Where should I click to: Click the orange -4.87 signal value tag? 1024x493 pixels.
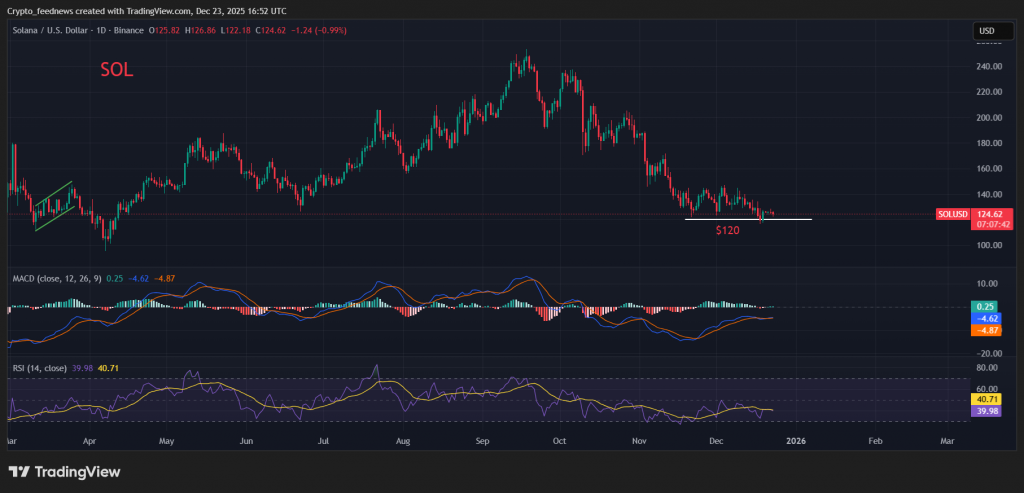(986, 329)
